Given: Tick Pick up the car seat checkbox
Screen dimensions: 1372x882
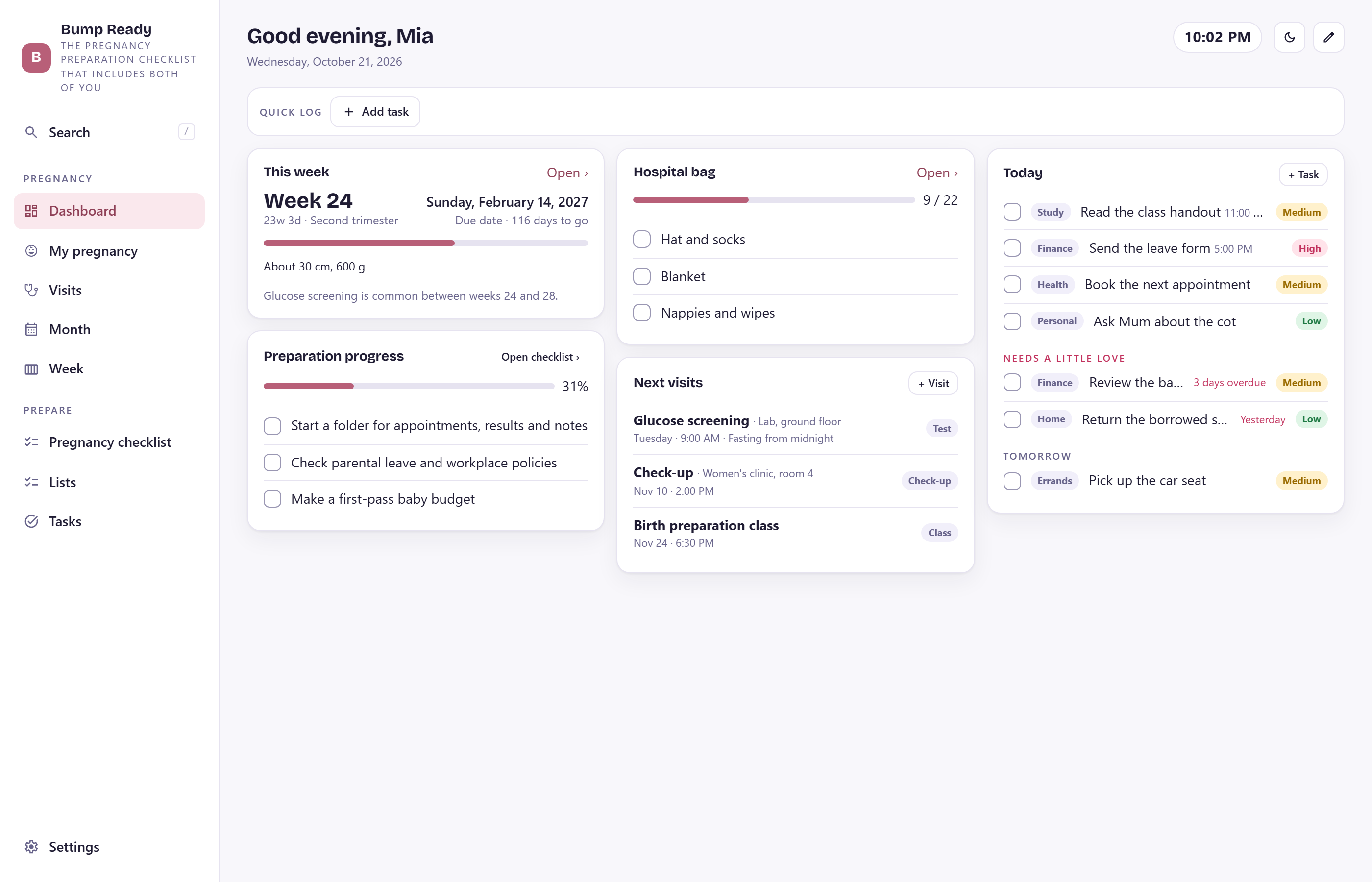Looking at the screenshot, I should 1012,481.
